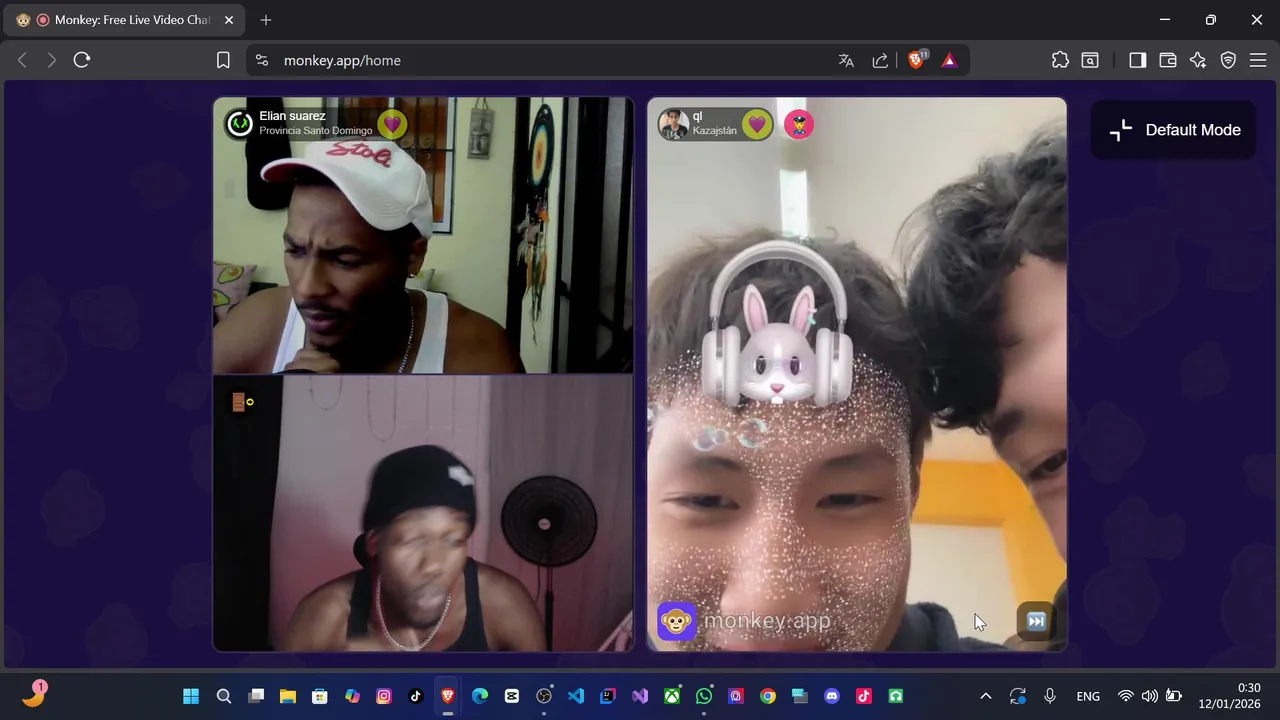Open IntelliJ IDEA from taskbar
The image size is (1280, 720).
pos(608,696)
